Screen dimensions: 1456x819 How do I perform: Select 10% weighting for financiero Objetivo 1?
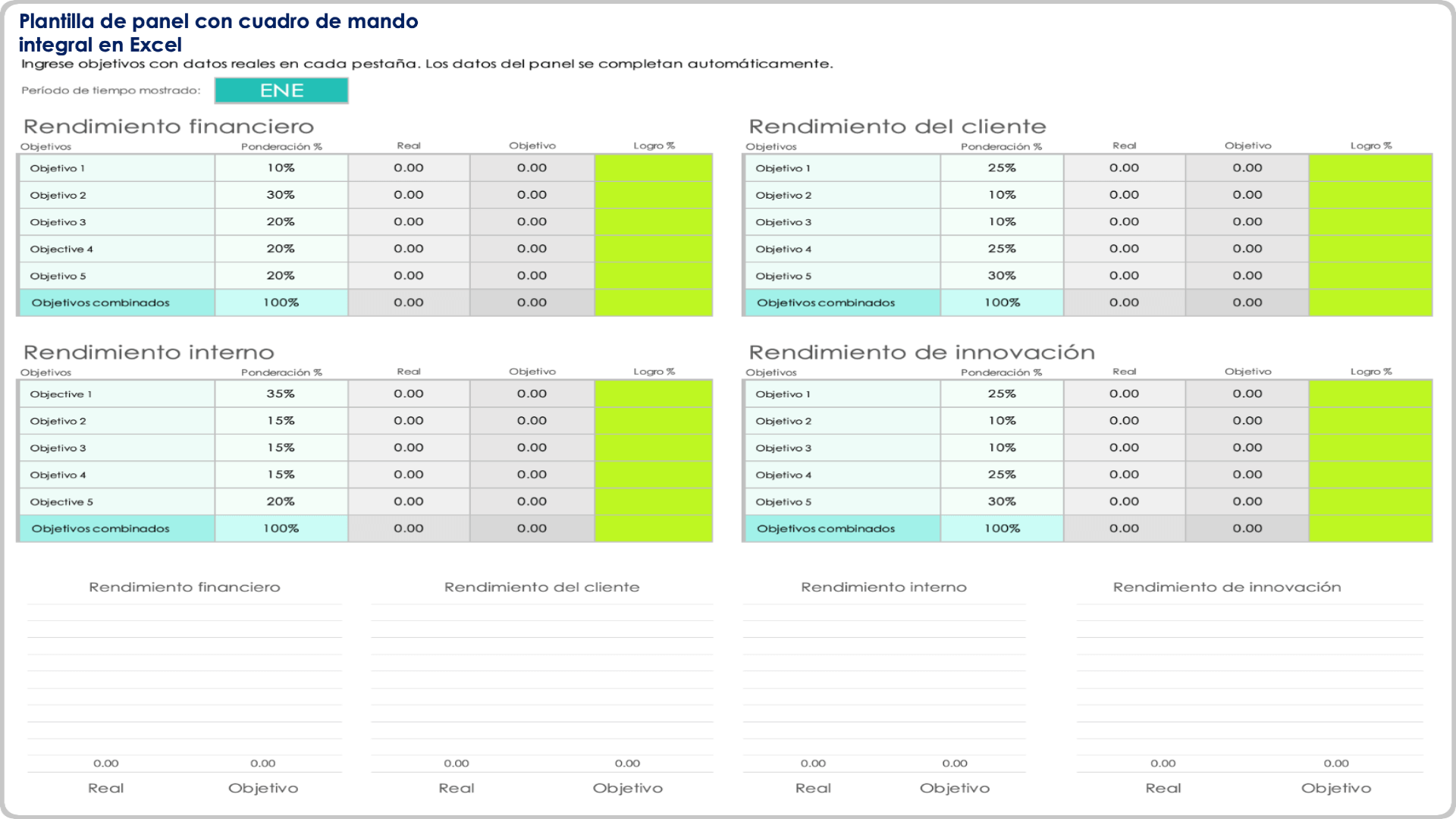coord(281,168)
